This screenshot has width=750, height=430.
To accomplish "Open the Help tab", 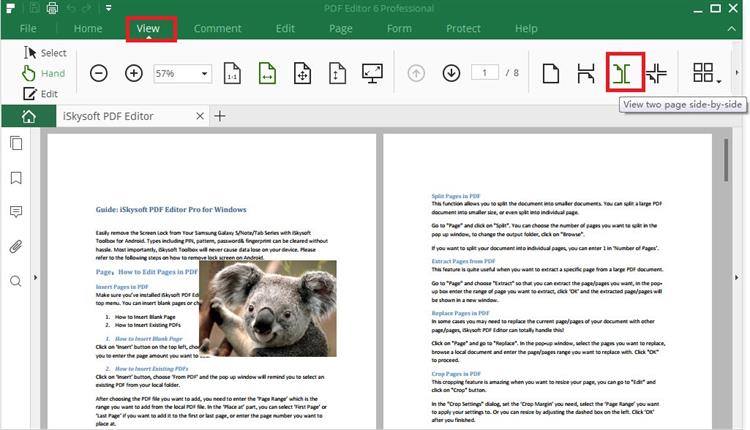I will (x=526, y=28).
